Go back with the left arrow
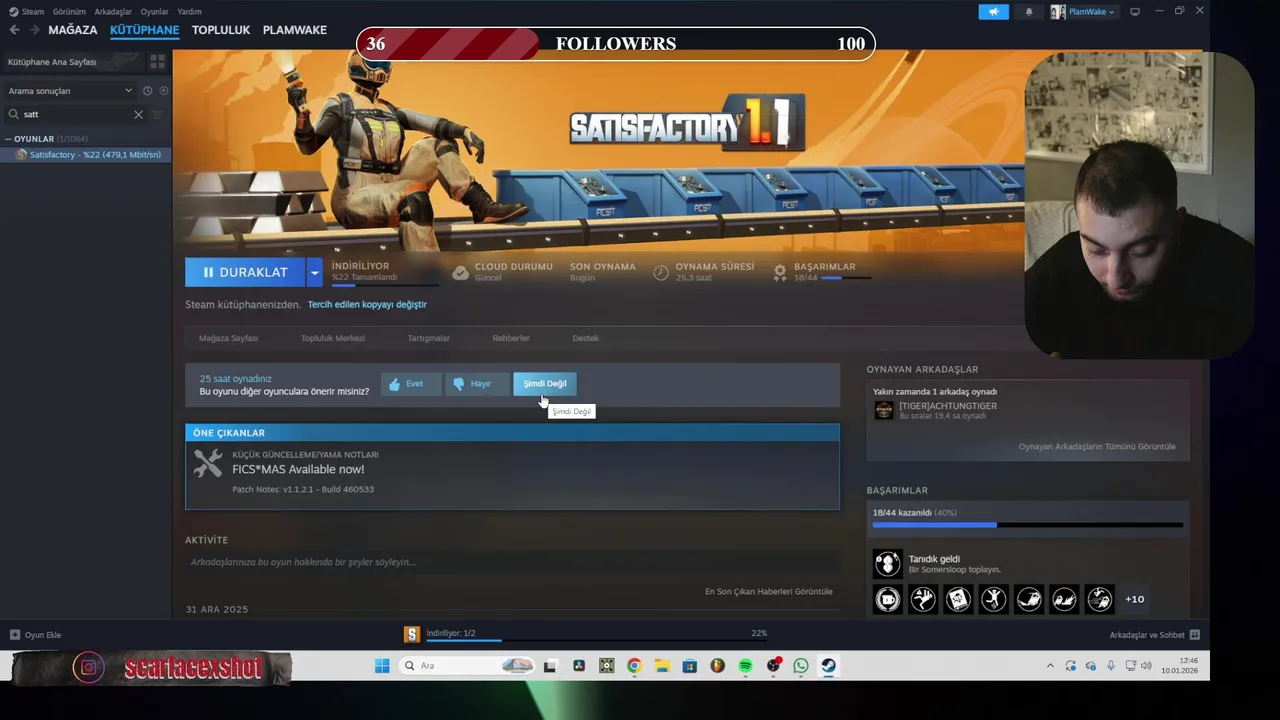Image resolution: width=1280 pixels, height=720 pixels. coord(14,30)
